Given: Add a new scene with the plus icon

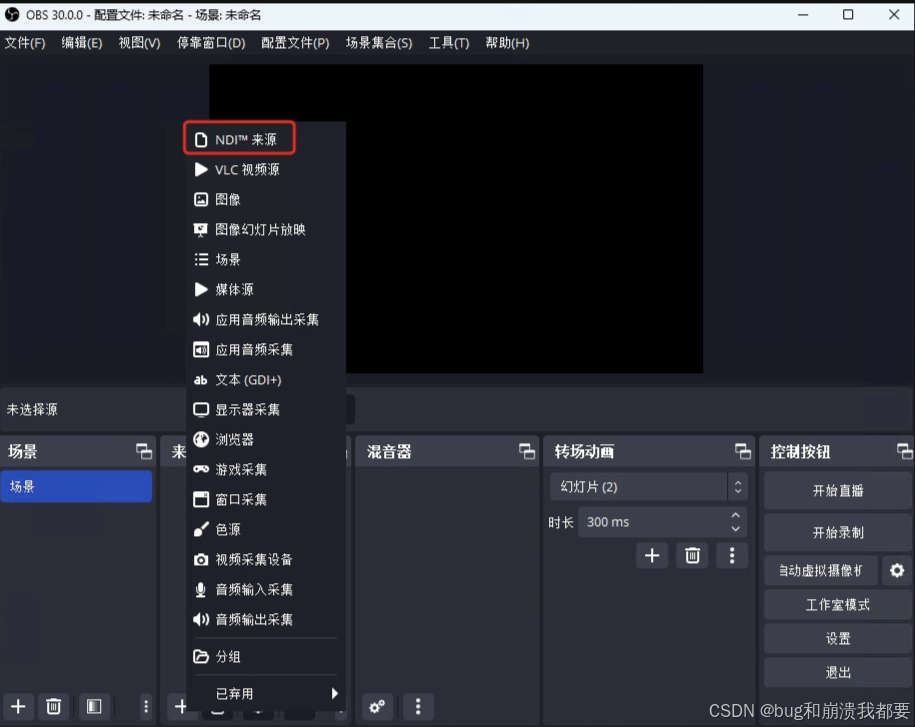Looking at the screenshot, I should (17, 707).
